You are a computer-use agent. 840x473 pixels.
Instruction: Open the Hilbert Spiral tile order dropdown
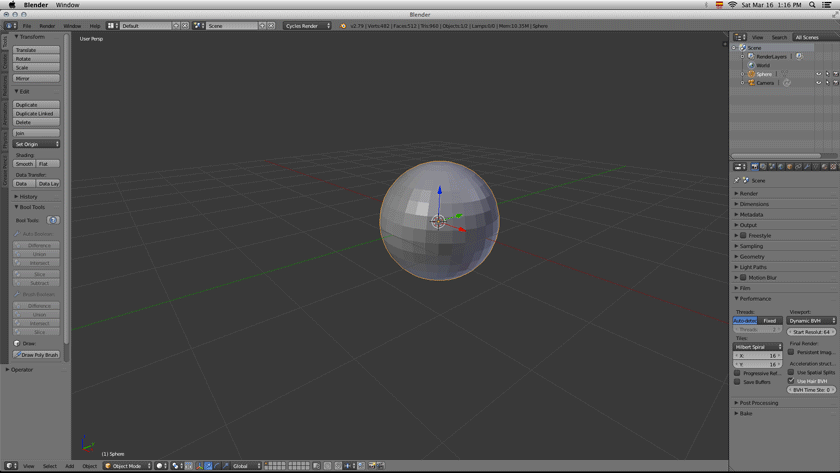[758, 347]
